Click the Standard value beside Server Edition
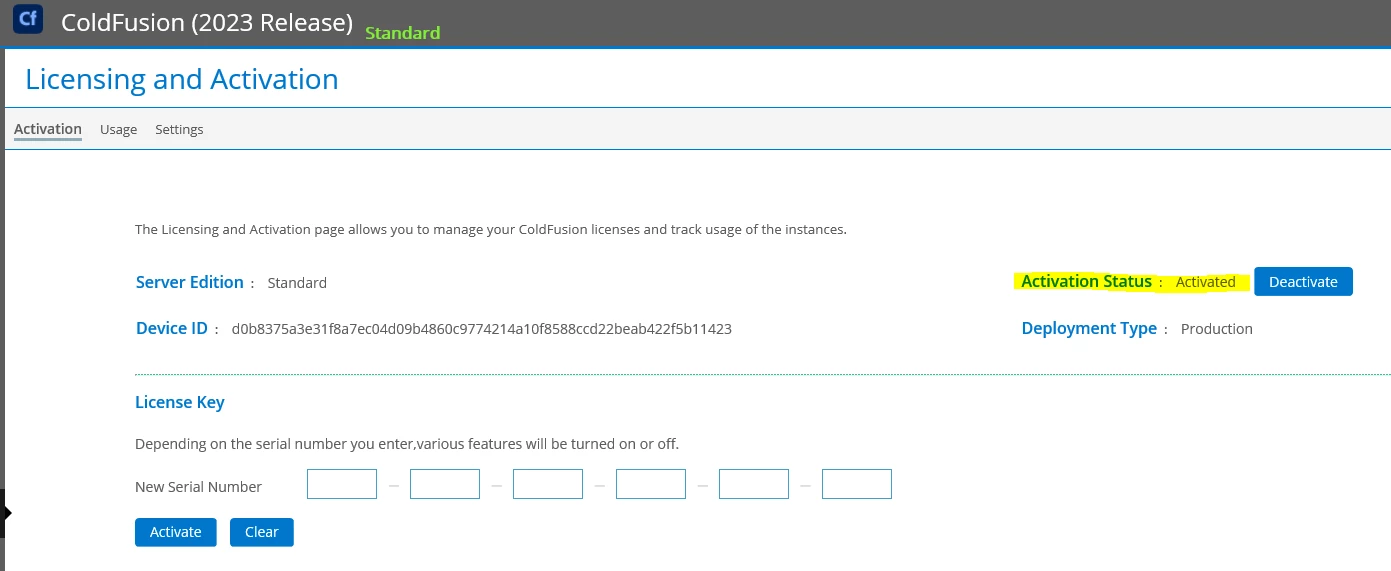Screen dimensions: 1391x571 297,283
